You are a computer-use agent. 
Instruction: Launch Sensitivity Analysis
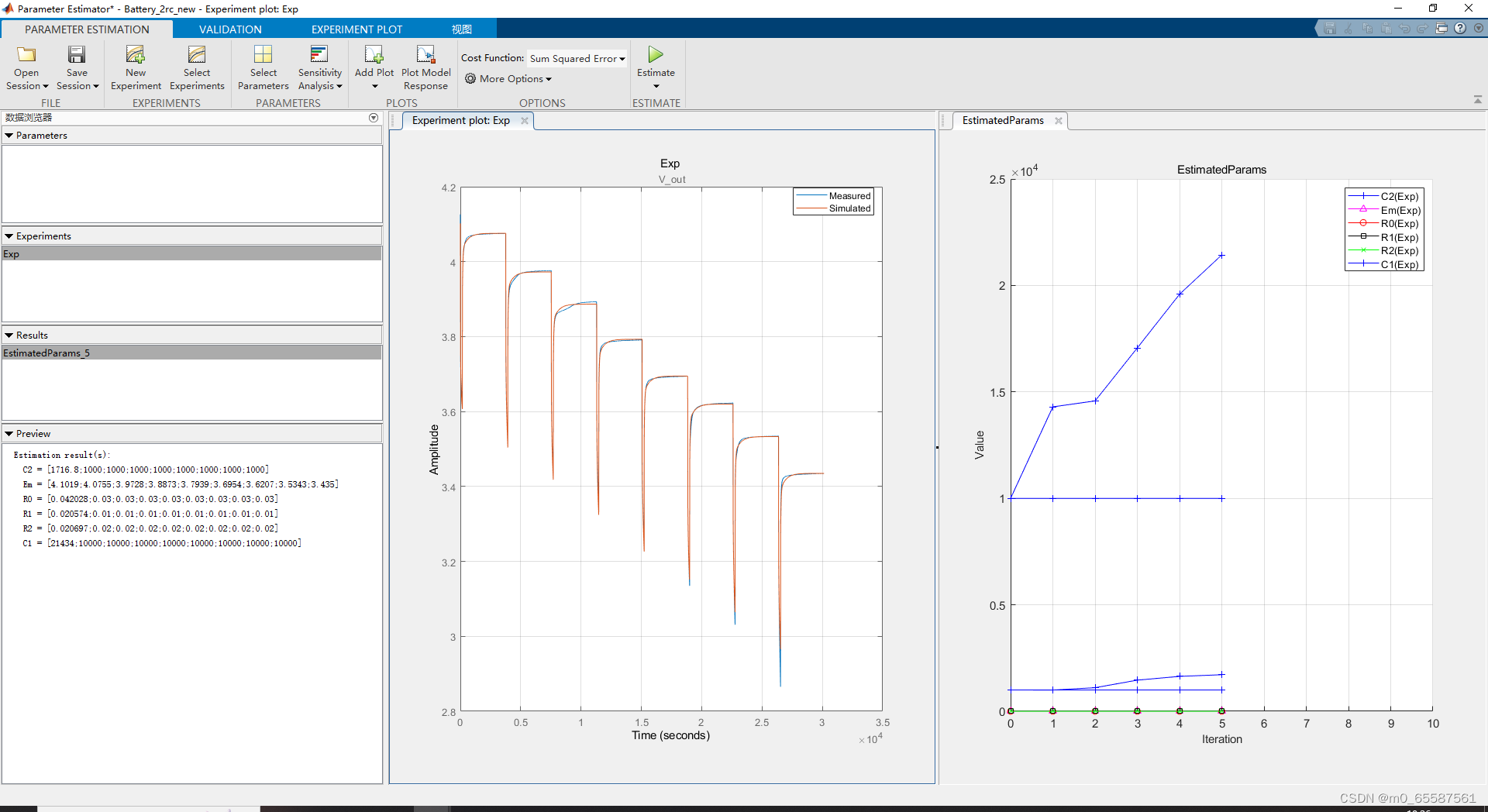(319, 66)
